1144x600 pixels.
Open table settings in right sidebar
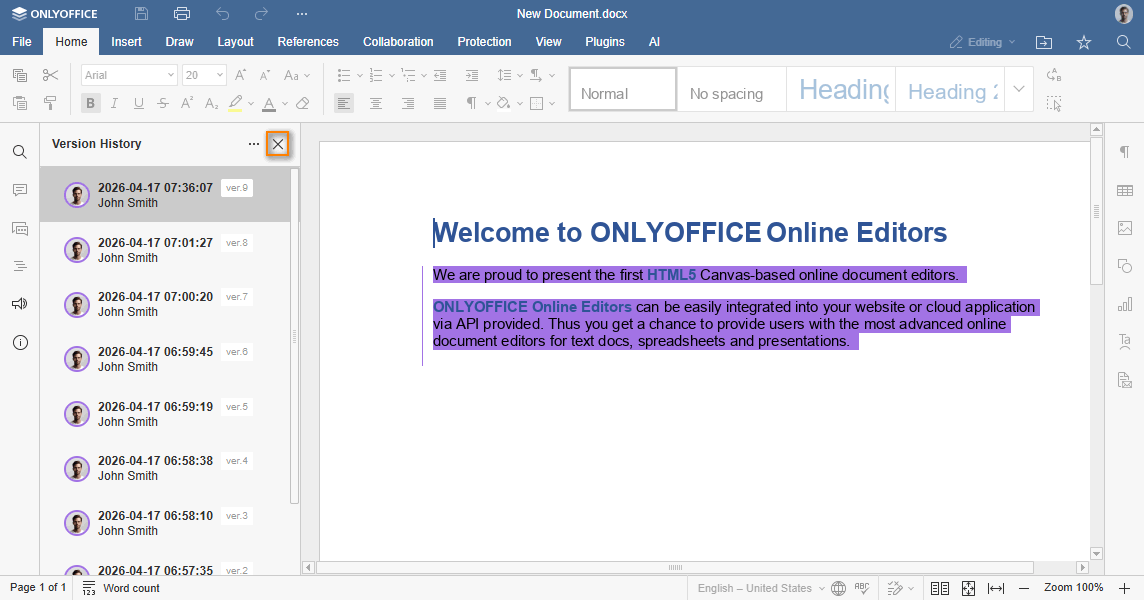point(1125,190)
